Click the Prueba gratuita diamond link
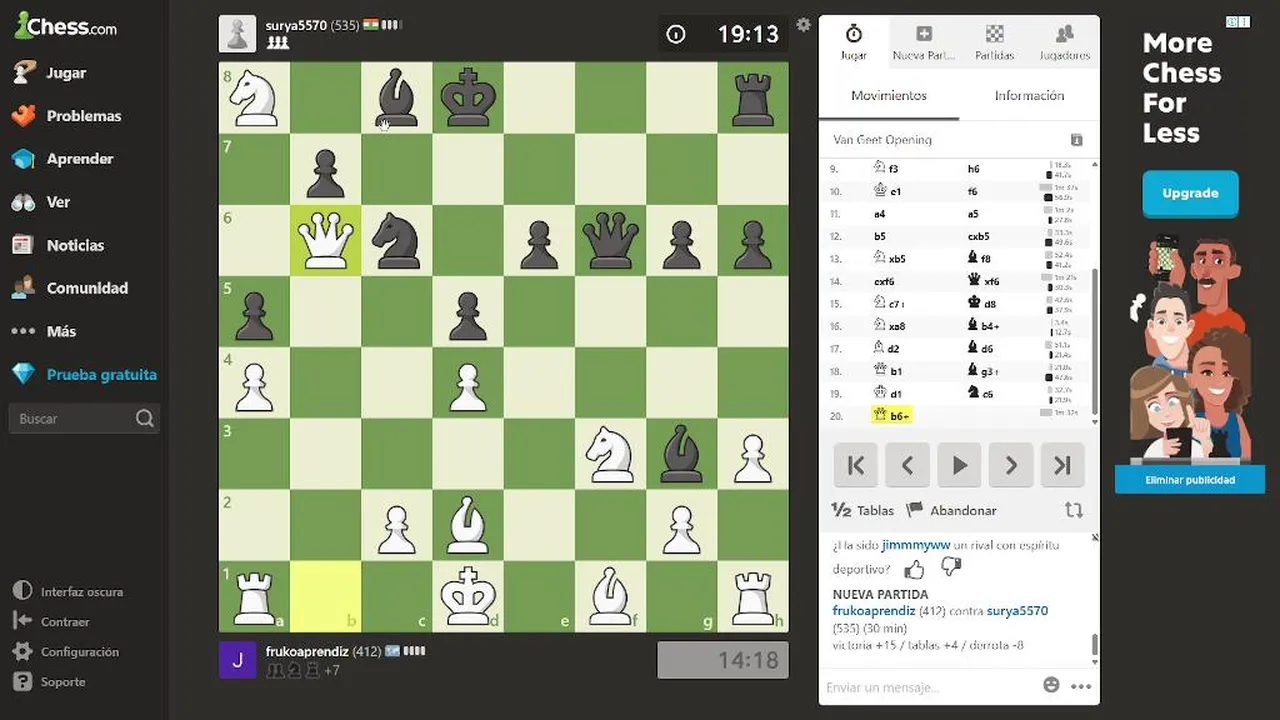The height and width of the screenshot is (720, 1280). pos(101,375)
